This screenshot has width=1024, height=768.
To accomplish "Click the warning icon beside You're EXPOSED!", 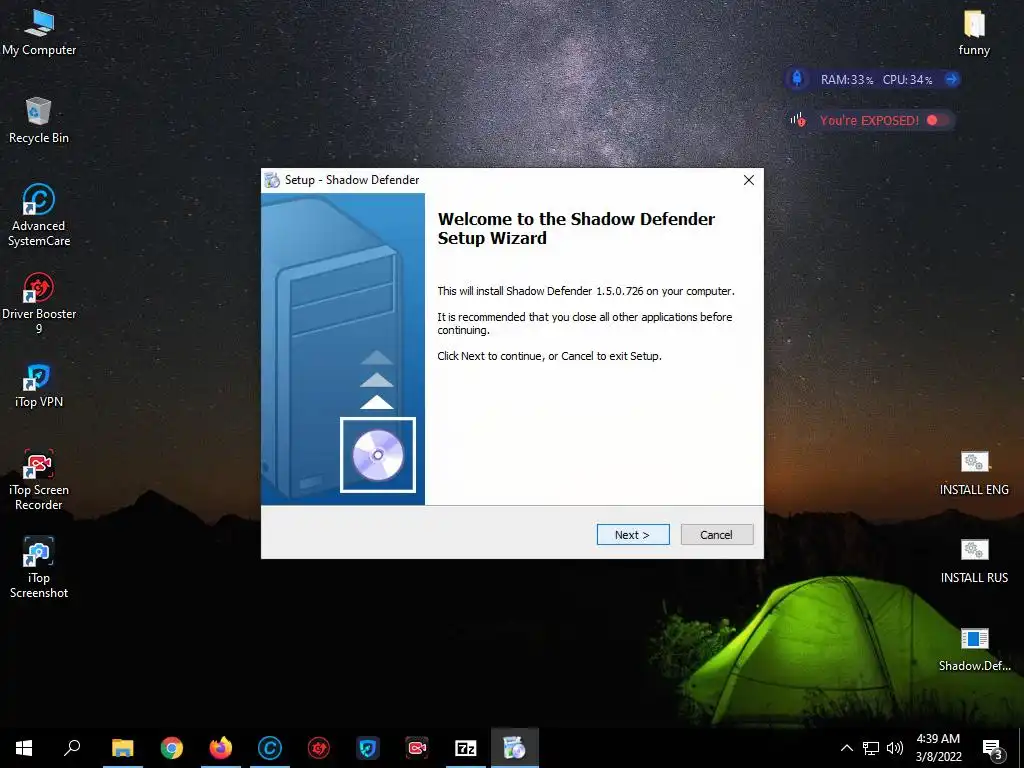I will pyautogui.click(x=798, y=120).
